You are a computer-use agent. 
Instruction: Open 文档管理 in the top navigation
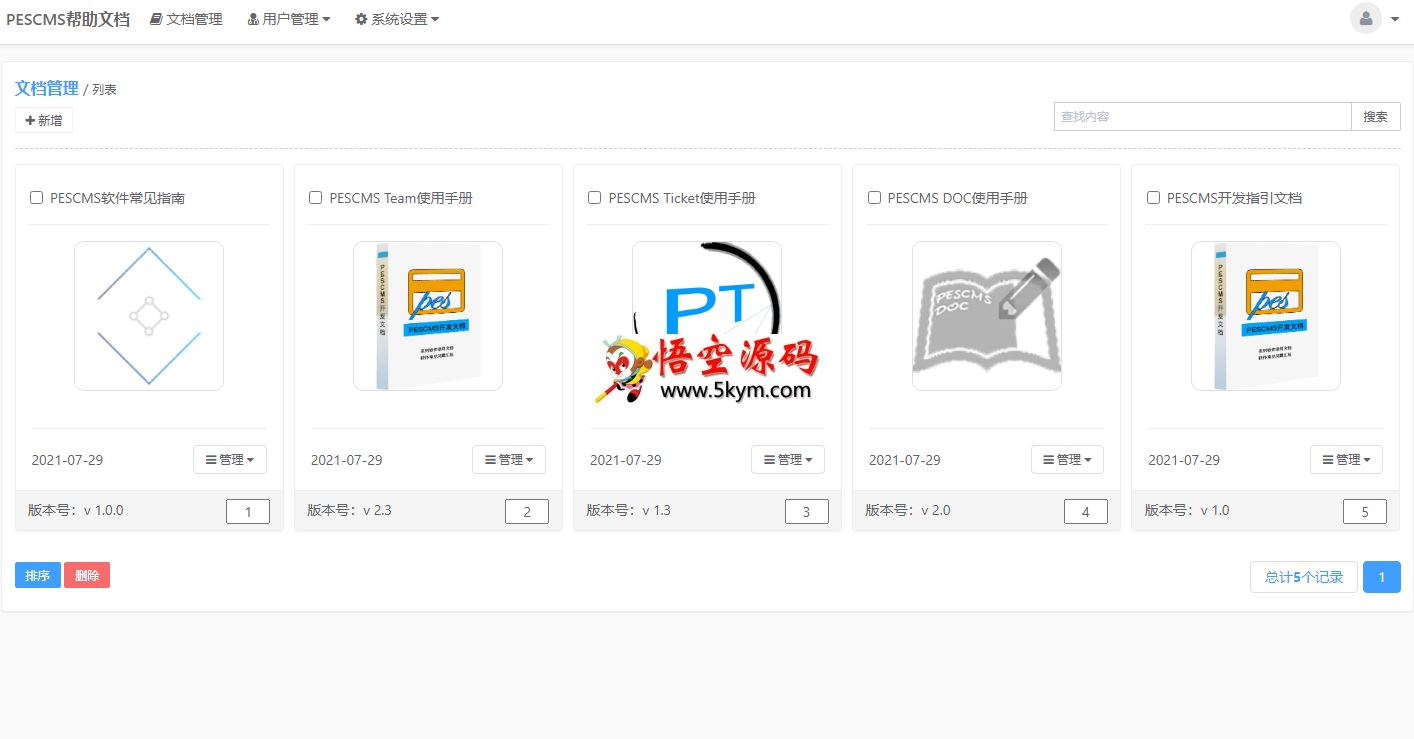coord(186,19)
